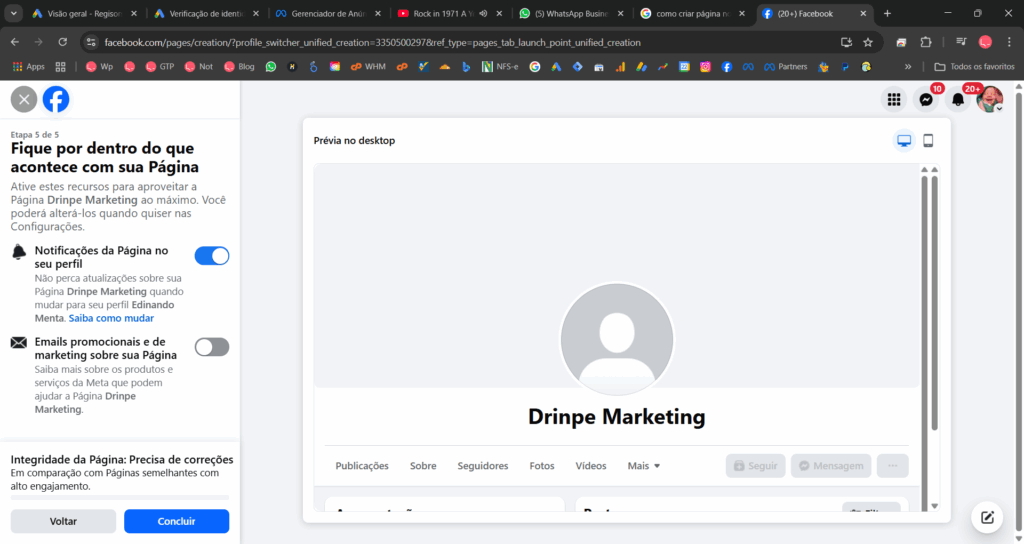Open Apps bookmark shortcut
The image size is (1024, 544).
coord(29,67)
